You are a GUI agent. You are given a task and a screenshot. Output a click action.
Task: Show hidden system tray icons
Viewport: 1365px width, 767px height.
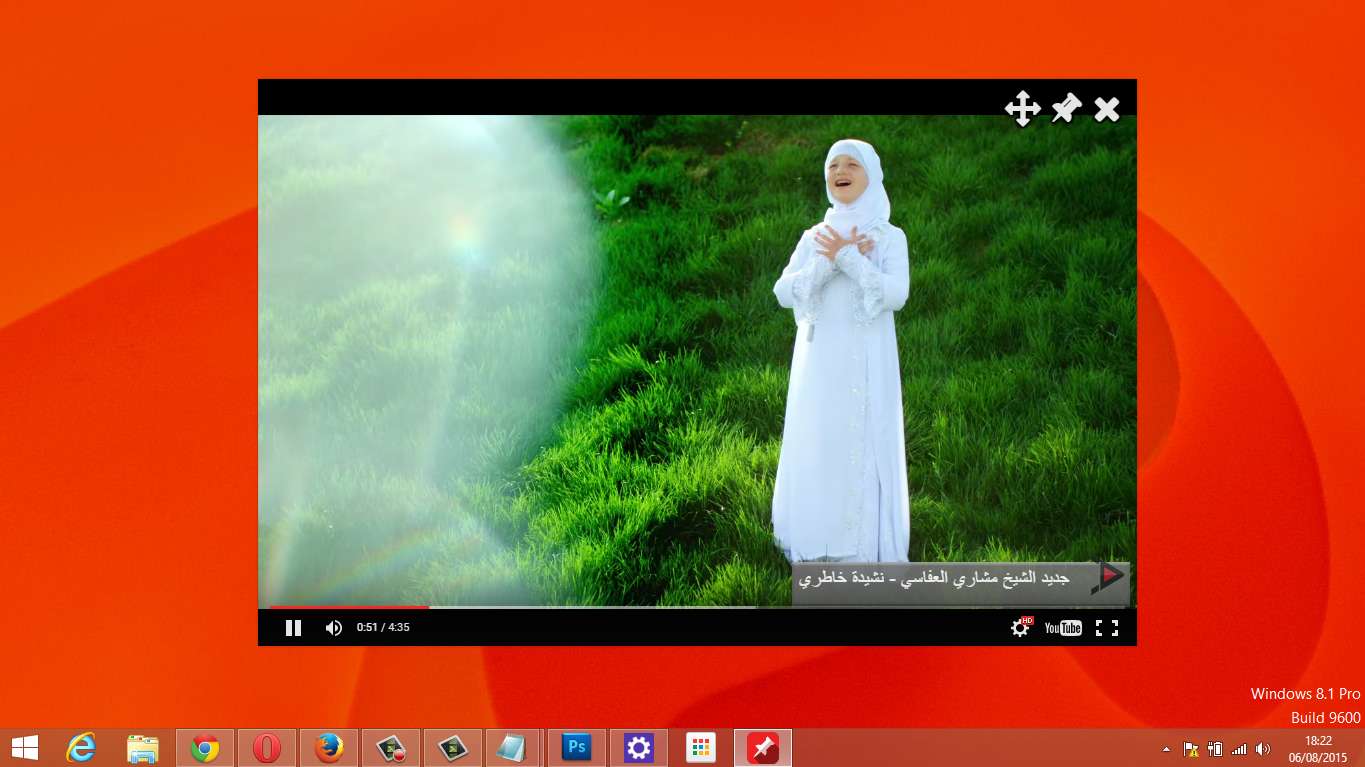pos(1166,748)
